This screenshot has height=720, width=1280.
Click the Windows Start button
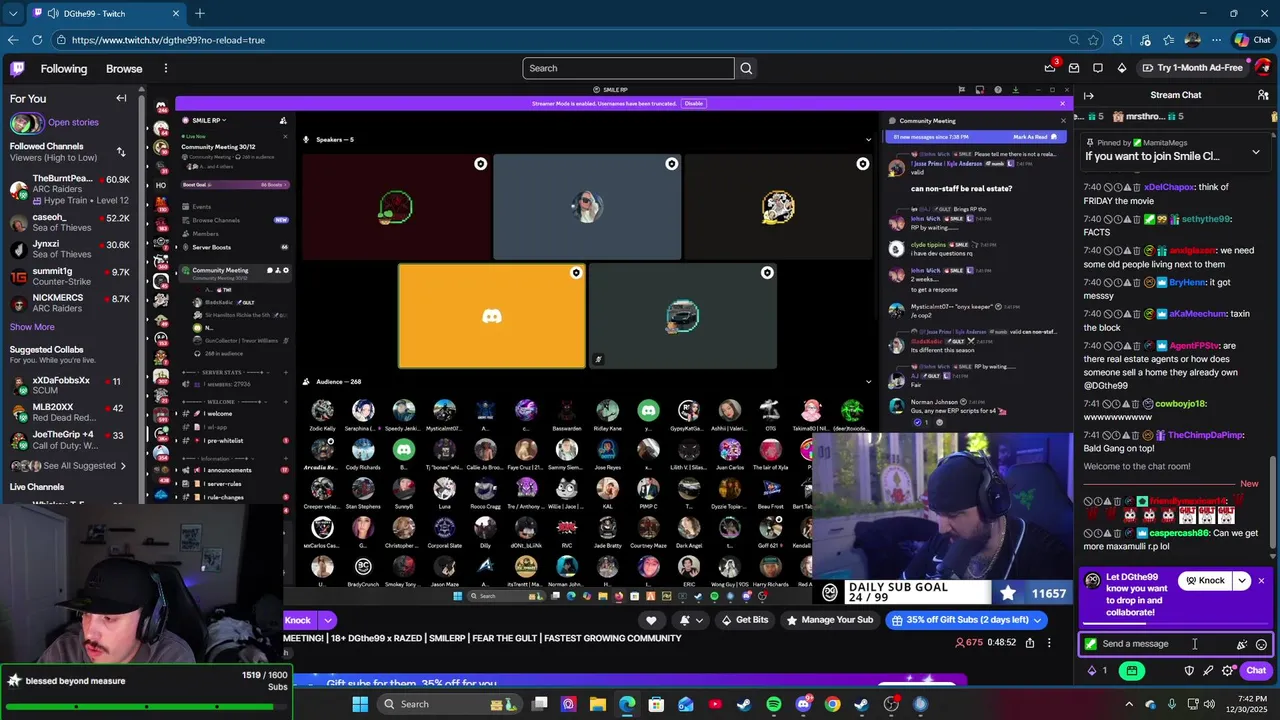coord(360,704)
